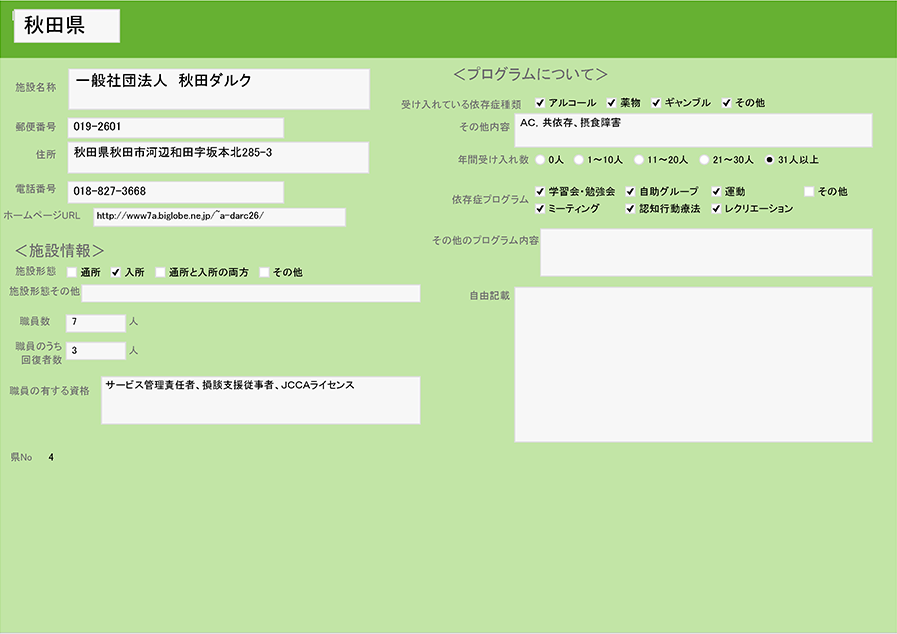
Task: Click the 電話番号 field 018-827-3668
Action: (x=176, y=191)
